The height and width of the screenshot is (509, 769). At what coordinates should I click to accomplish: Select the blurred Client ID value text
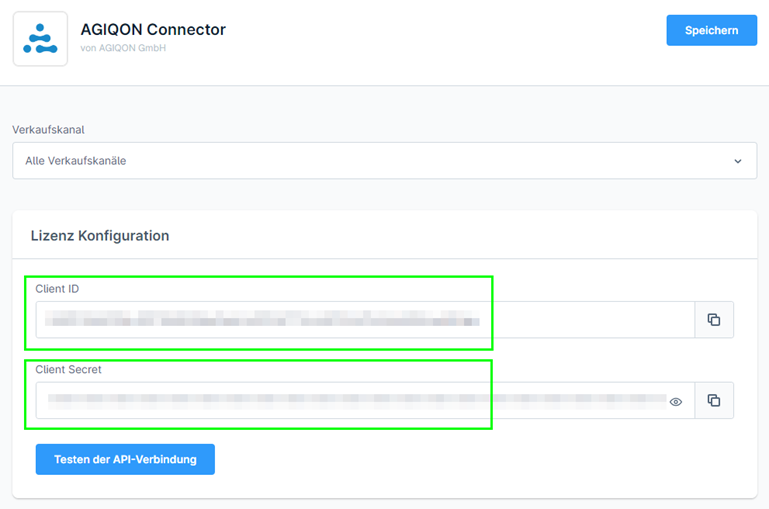pos(262,318)
